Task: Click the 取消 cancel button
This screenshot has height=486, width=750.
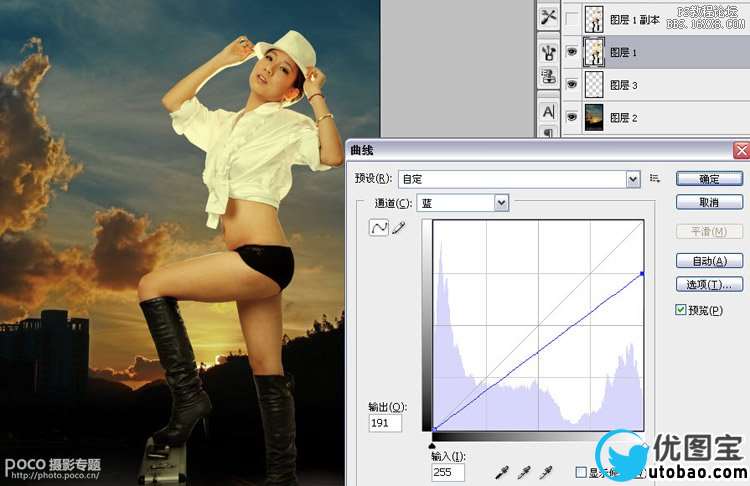Action: click(x=709, y=202)
